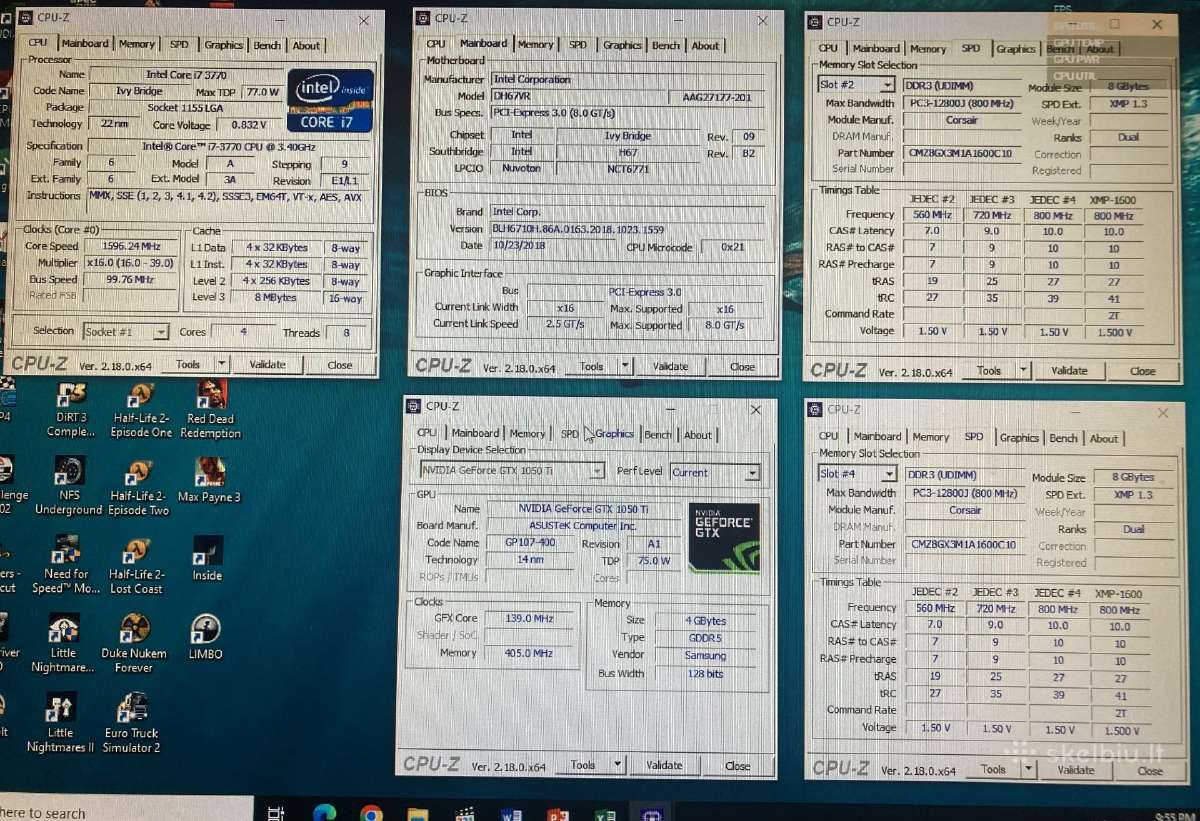Viewport: 1200px width, 821px height.
Task: Launch Google Chrome from the taskbar
Action: pos(371,812)
